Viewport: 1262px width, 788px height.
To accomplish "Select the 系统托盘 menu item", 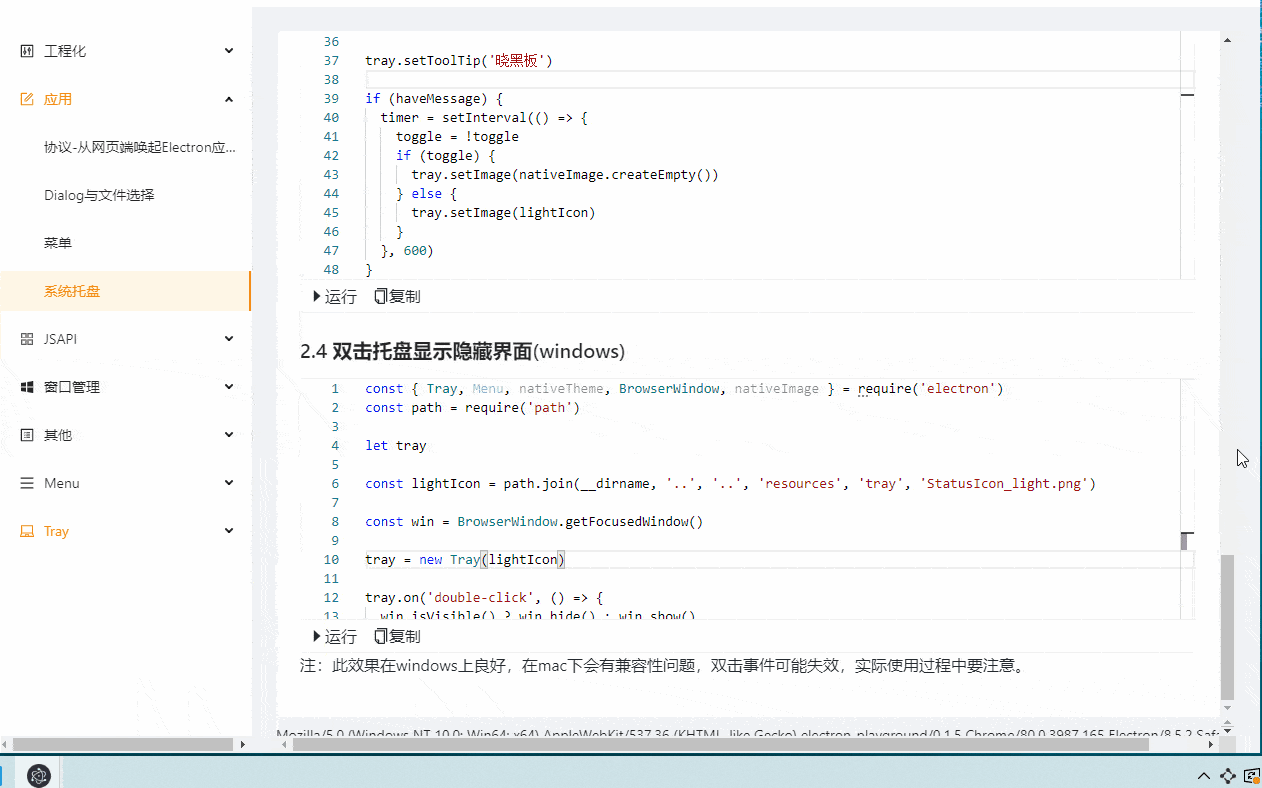I will (x=125, y=291).
